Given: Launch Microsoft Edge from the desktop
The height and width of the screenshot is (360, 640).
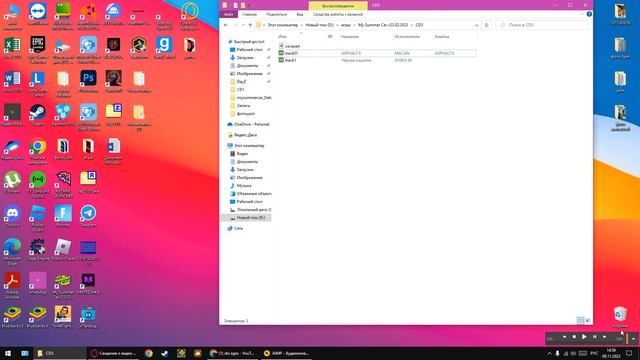Looking at the screenshot, I should tap(12, 252).
